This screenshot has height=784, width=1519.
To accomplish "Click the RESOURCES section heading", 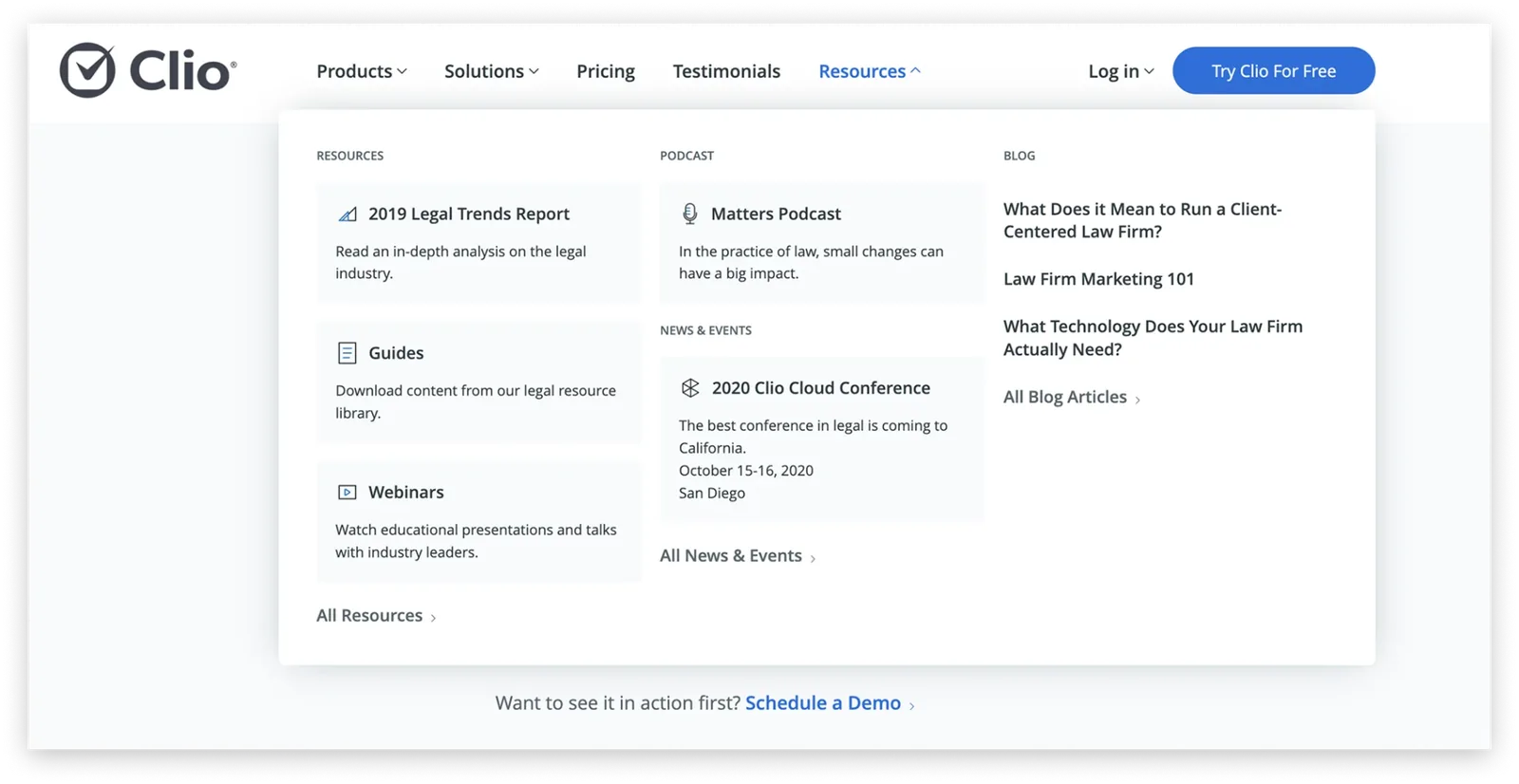I will pyautogui.click(x=349, y=156).
